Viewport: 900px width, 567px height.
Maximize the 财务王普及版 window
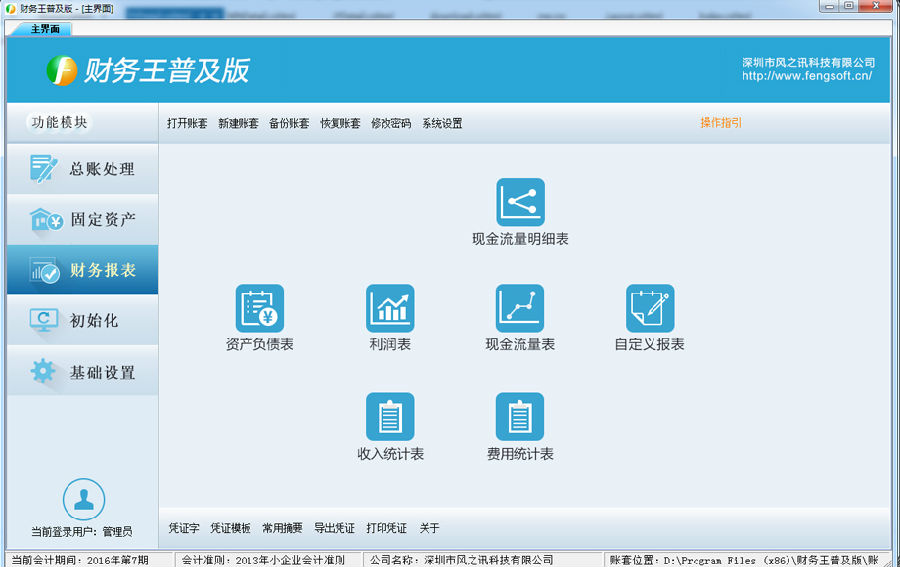point(849,6)
